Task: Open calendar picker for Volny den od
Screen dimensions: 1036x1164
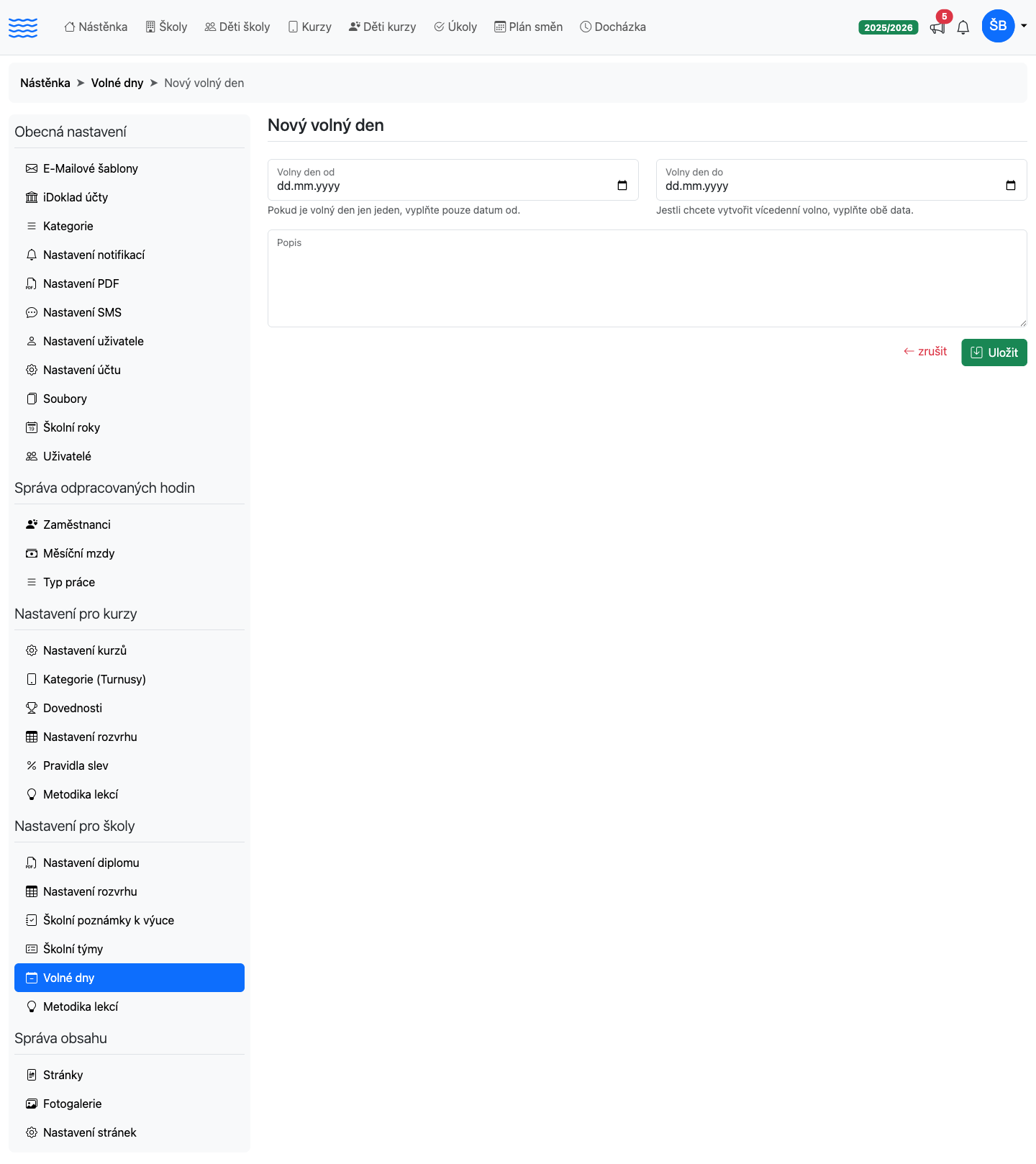Action: pyautogui.click(x=622, y=186)
